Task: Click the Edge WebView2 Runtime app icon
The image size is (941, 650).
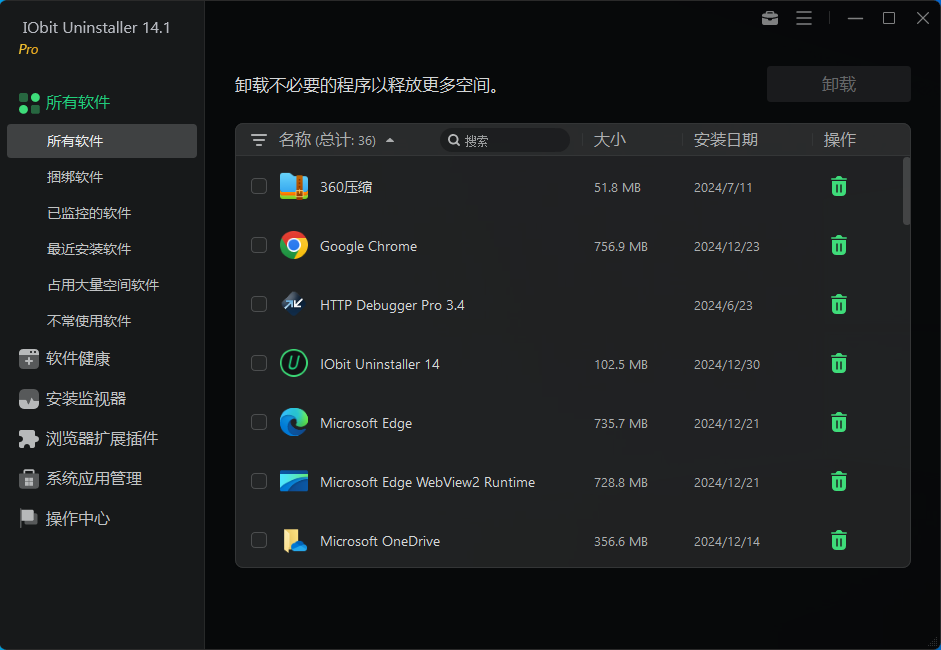Action: [x=294, y=481]
